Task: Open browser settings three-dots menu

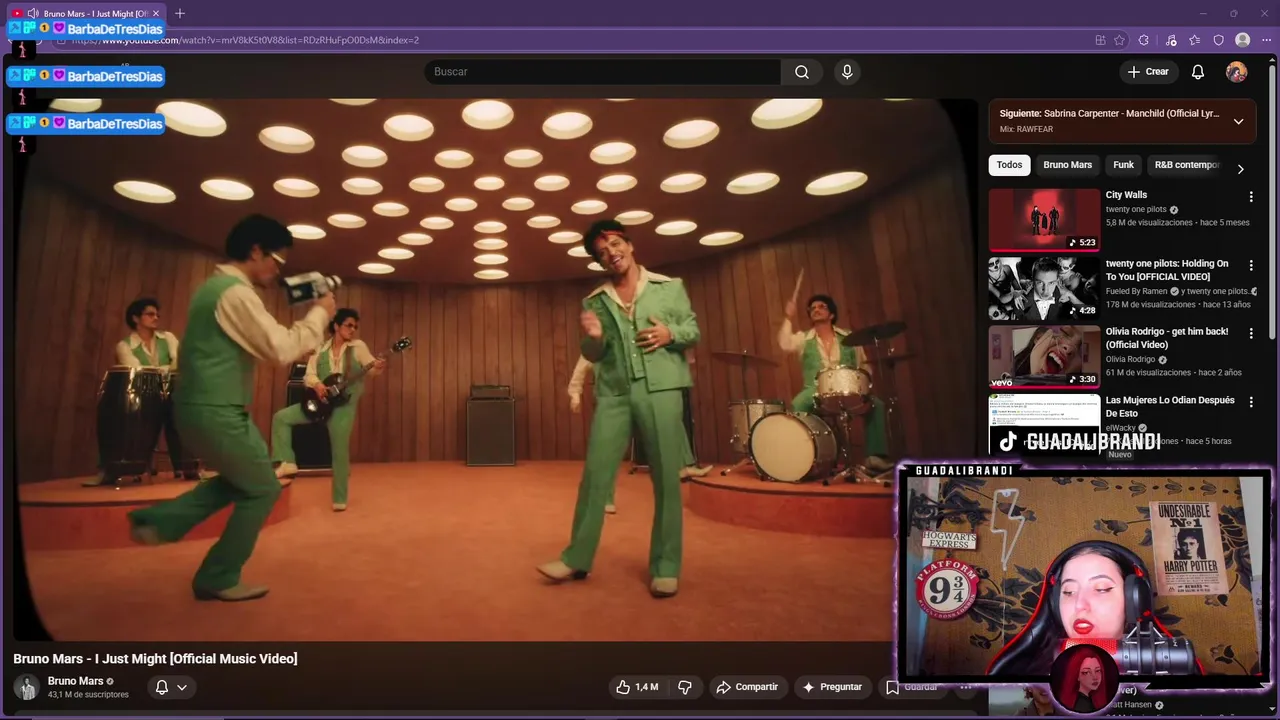Action: 1266,40
